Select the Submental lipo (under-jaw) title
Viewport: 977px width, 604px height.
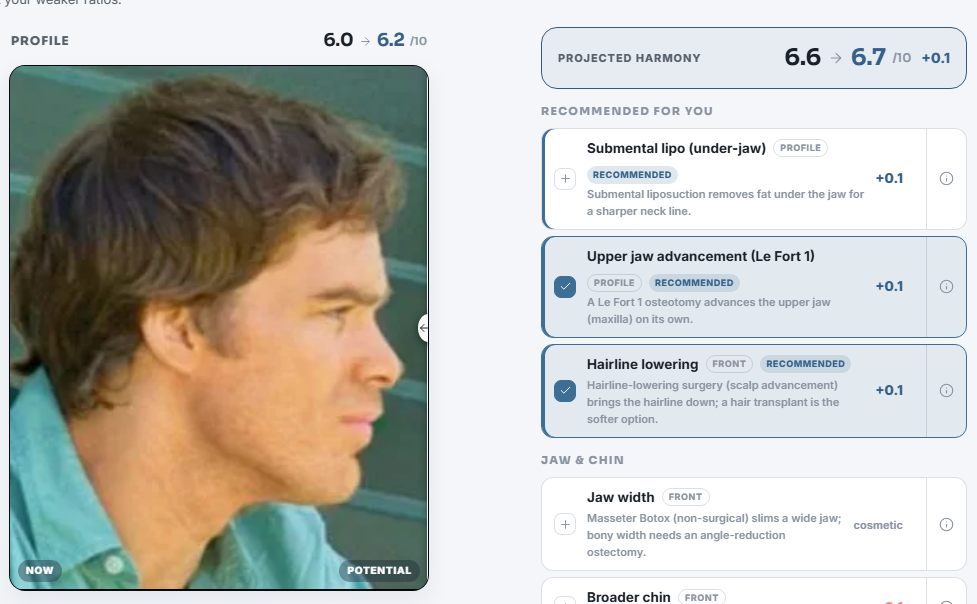tap(676, 148)
